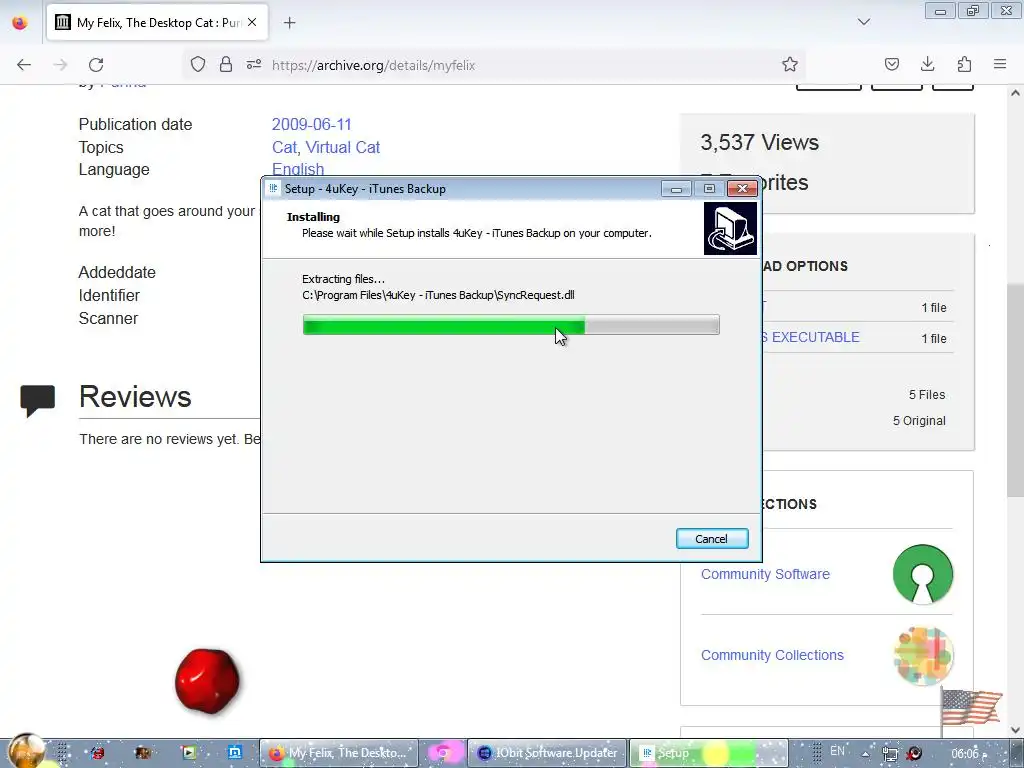
Task: Open the network tray icon
Action: 889,754
